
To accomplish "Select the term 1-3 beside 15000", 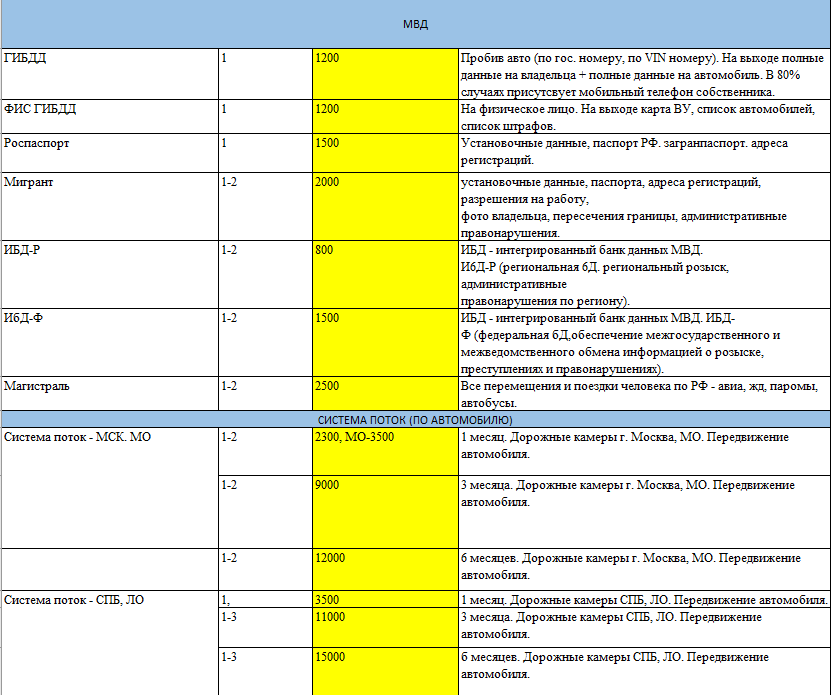I will pyautogui.click(x=266, y=671).
